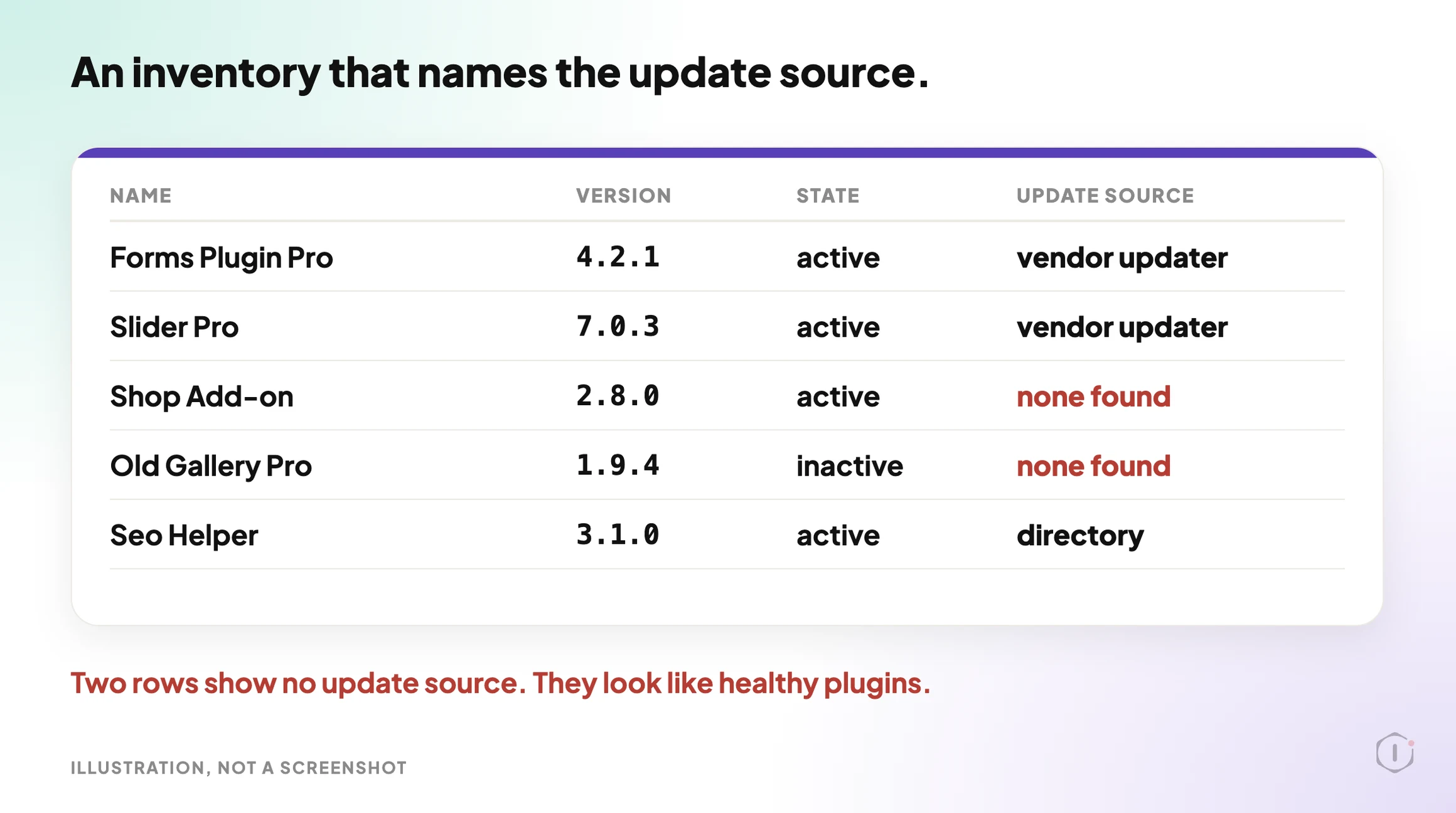1456x813 pixels.
Task: Click the Old Gallery Pro name cell
Action: pyautogui.click(x=211, y=466)
